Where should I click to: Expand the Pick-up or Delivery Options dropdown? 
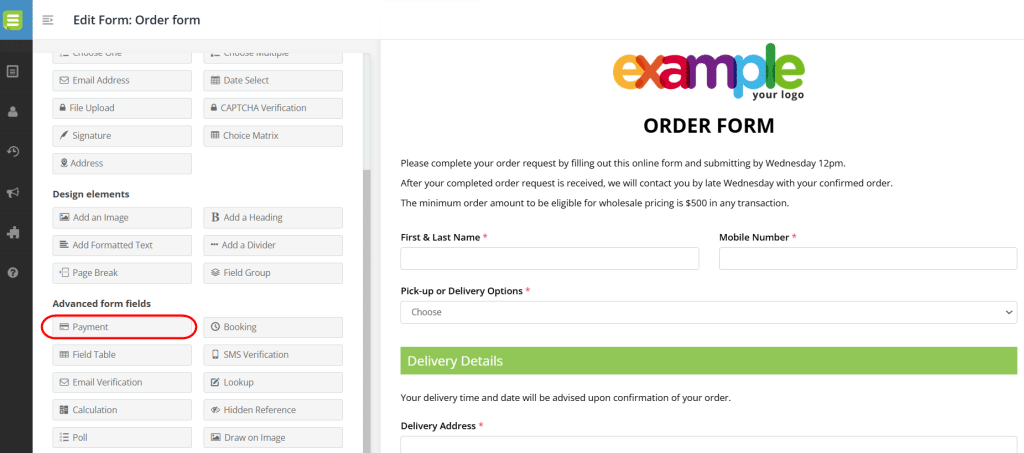[708, 312]
